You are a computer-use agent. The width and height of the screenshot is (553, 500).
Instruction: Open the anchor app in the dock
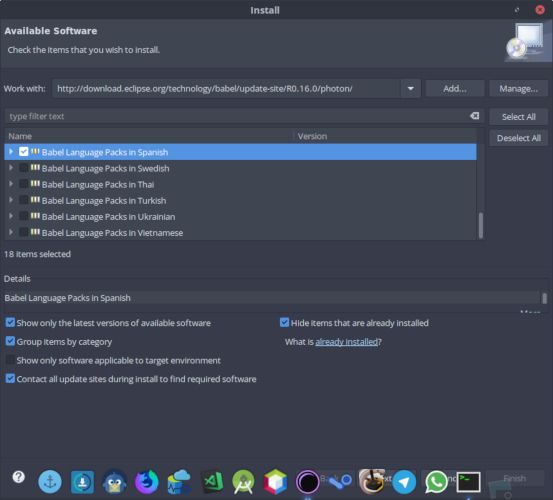(x=50, y=481)
